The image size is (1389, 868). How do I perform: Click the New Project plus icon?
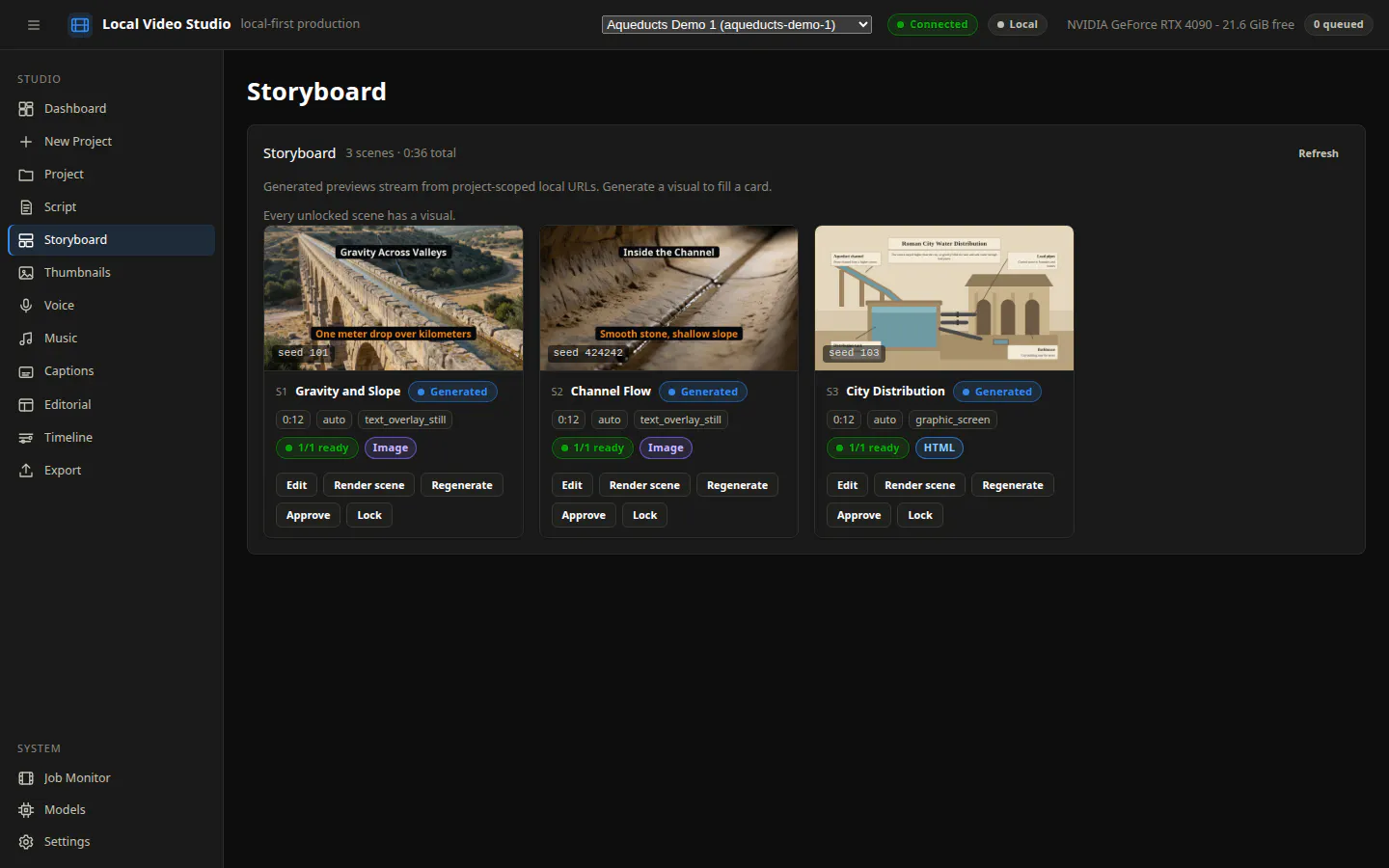point(26,142)
